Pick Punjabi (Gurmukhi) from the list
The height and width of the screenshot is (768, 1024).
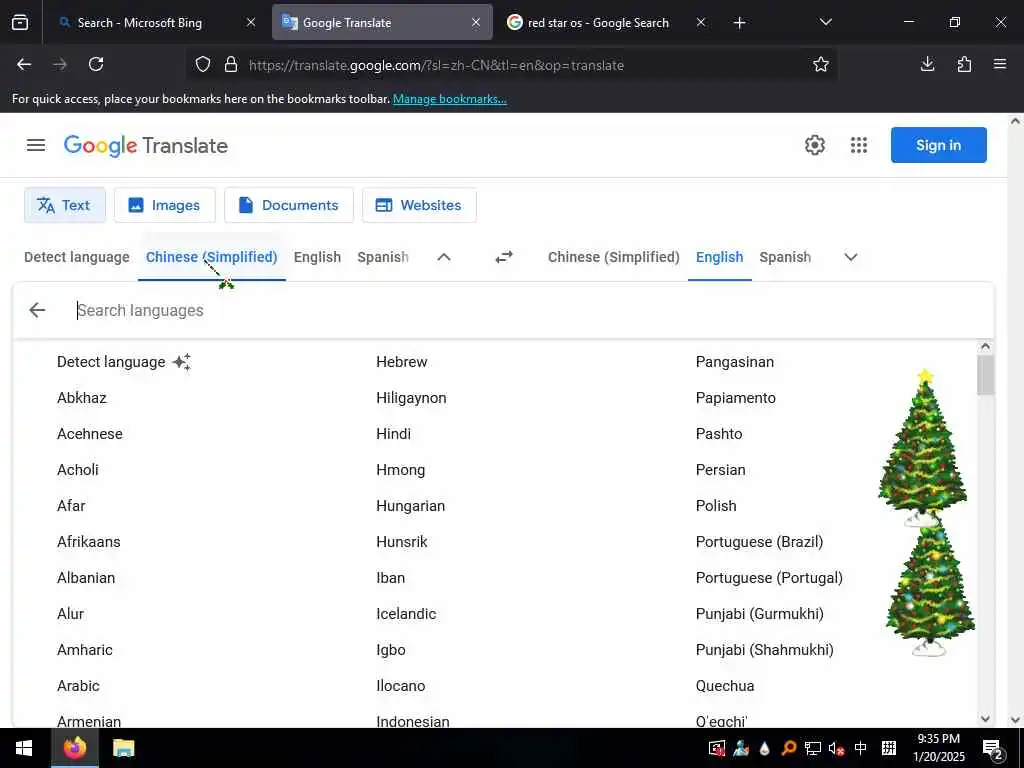pyautogui.click(x=760, y=614)
